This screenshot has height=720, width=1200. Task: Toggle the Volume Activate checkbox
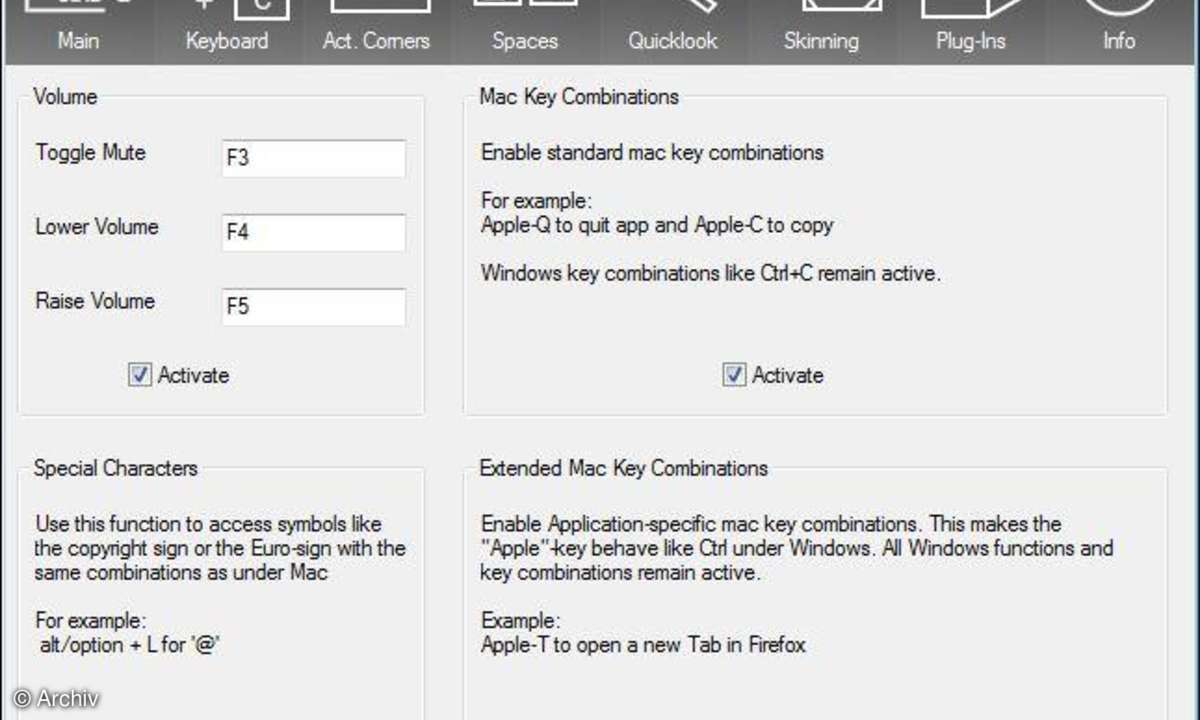[x=139, y=375]
